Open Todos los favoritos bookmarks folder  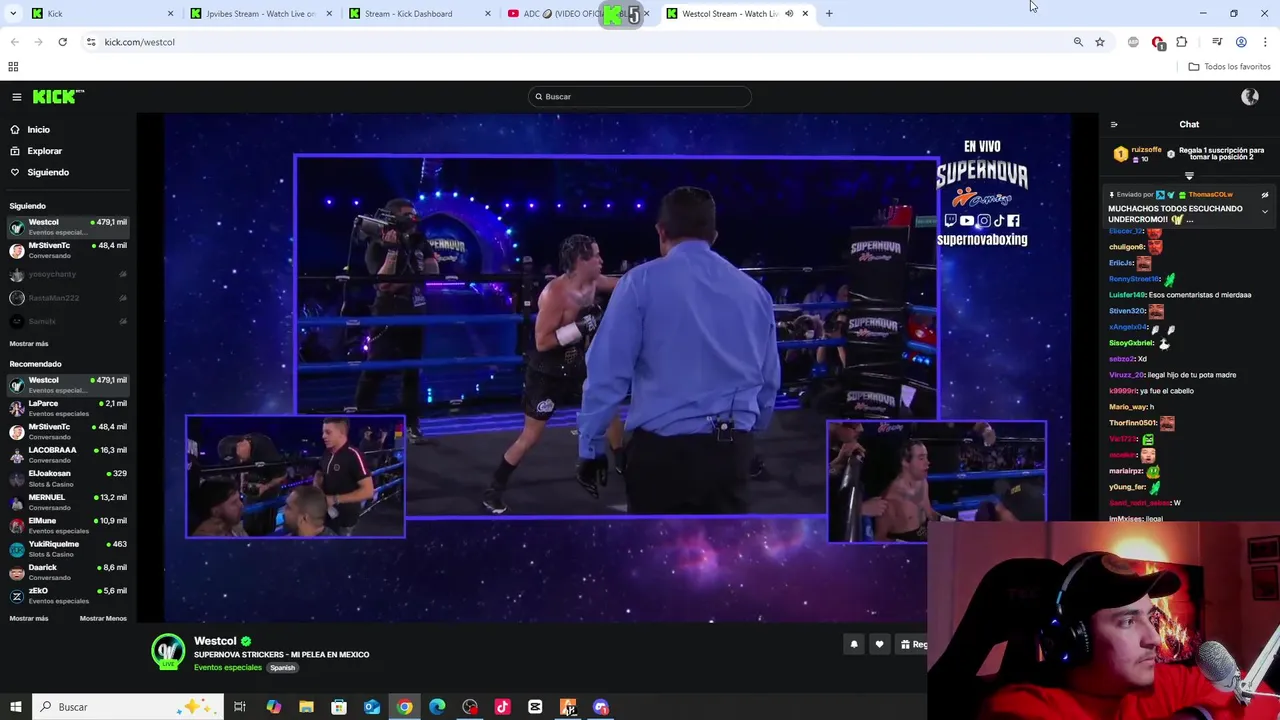pos(1229,67)
